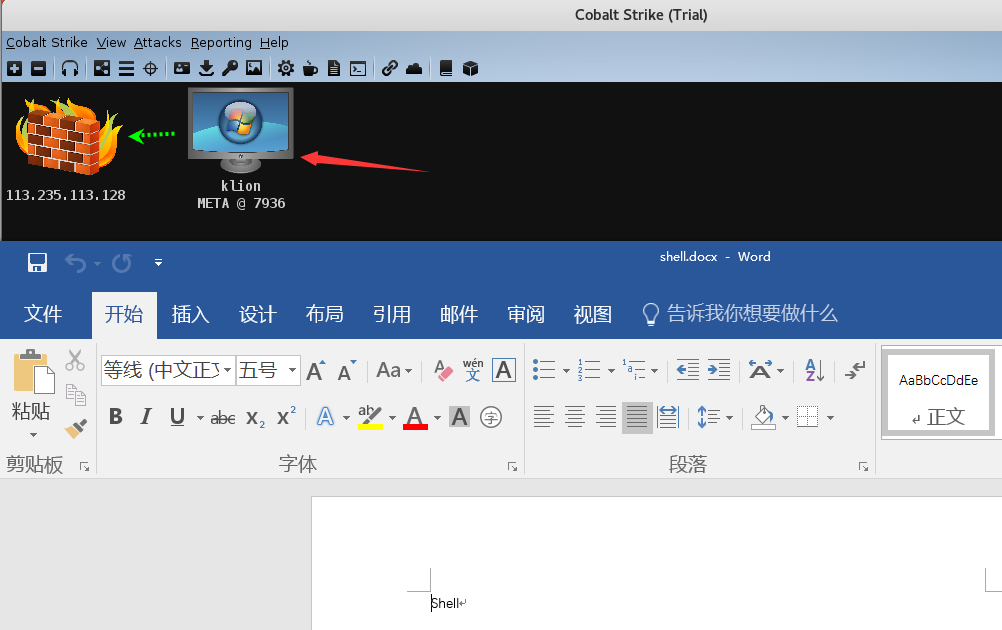Toggle Italic formatting
1002x630 pixels.
pos(146,417)
